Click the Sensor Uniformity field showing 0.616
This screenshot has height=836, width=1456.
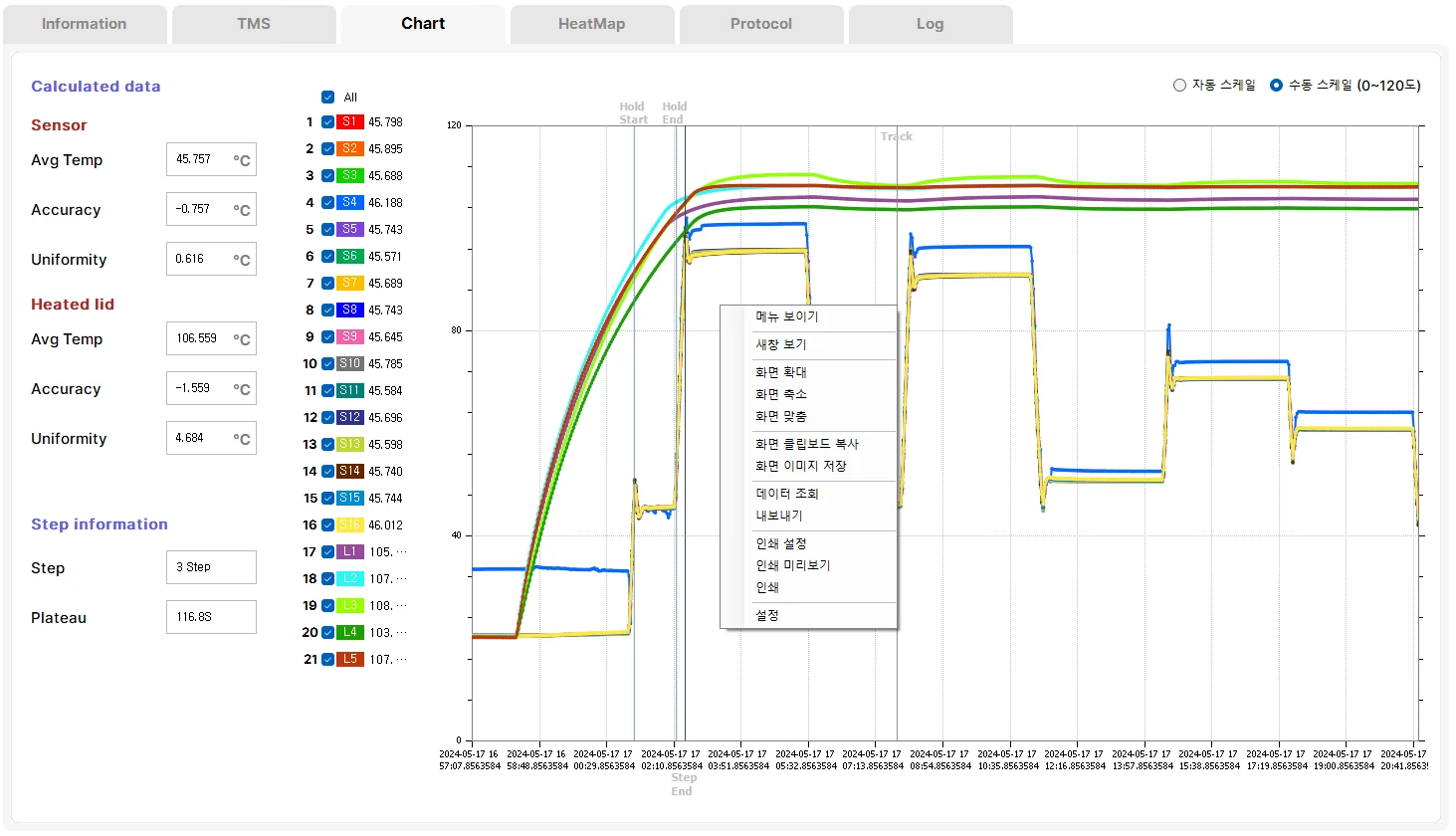[211, 259]
